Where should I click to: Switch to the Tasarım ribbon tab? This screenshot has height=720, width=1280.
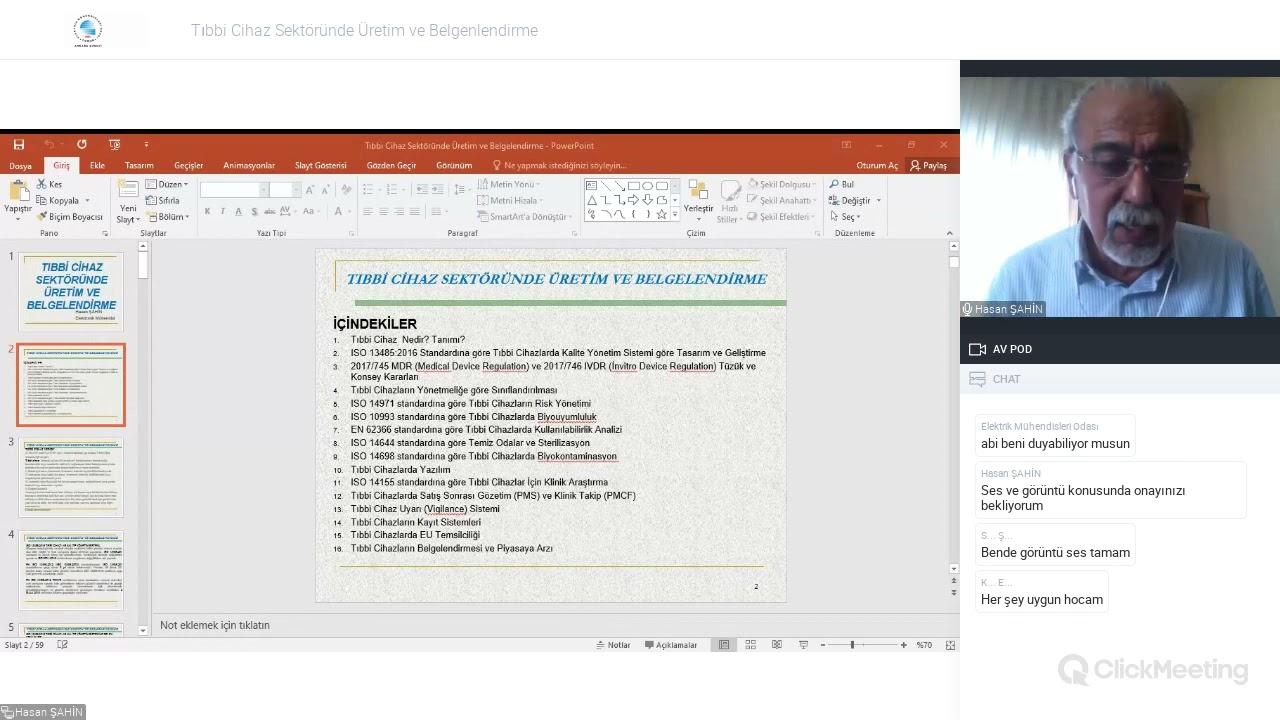(139, 166)
